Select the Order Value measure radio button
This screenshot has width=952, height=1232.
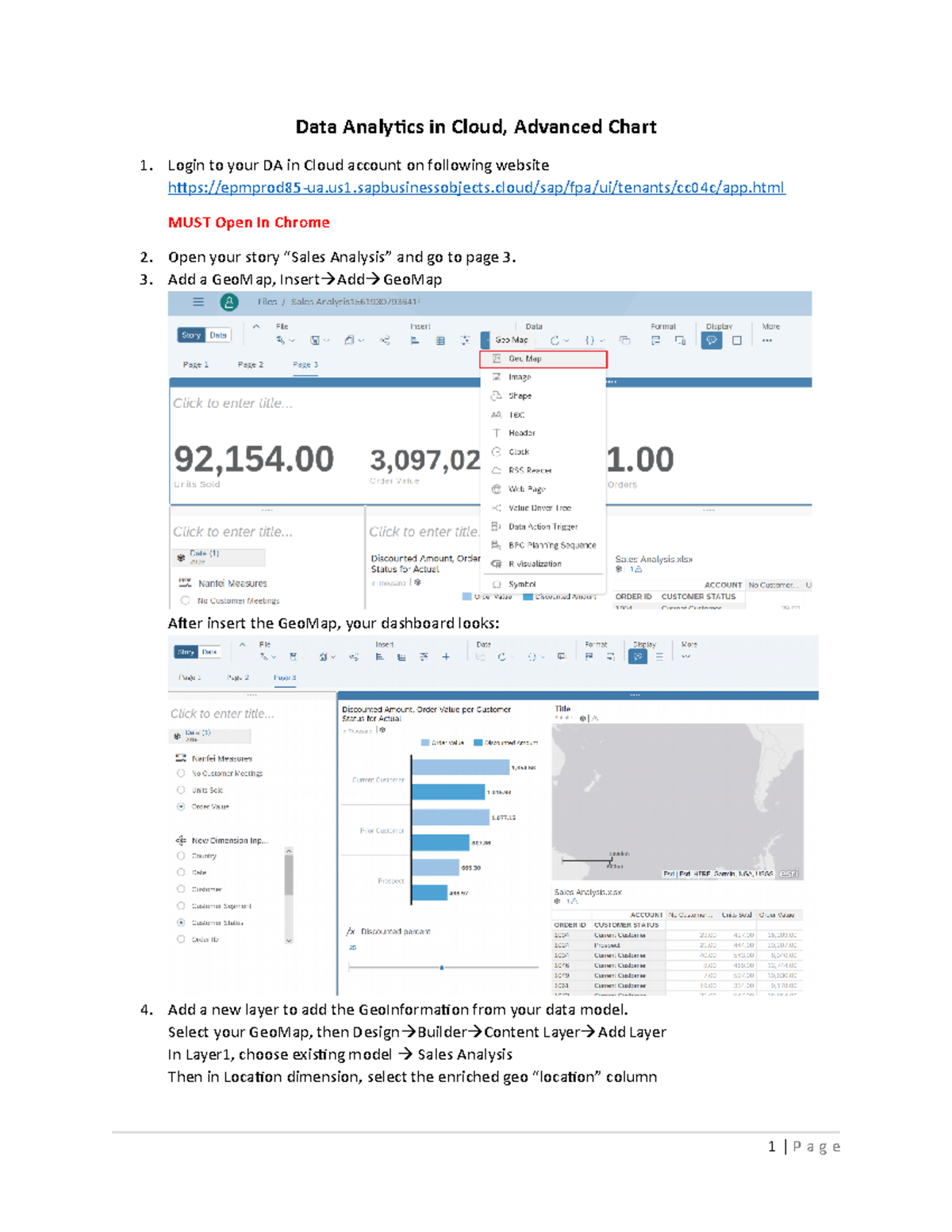(x=180, y=807)
